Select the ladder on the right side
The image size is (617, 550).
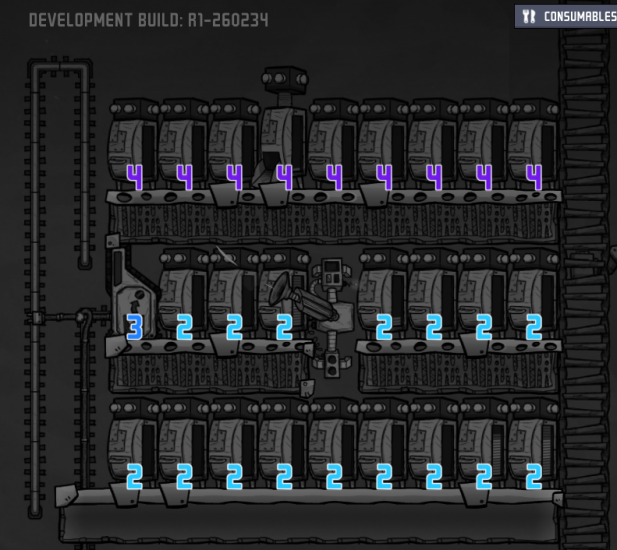(x=584, y=291)
